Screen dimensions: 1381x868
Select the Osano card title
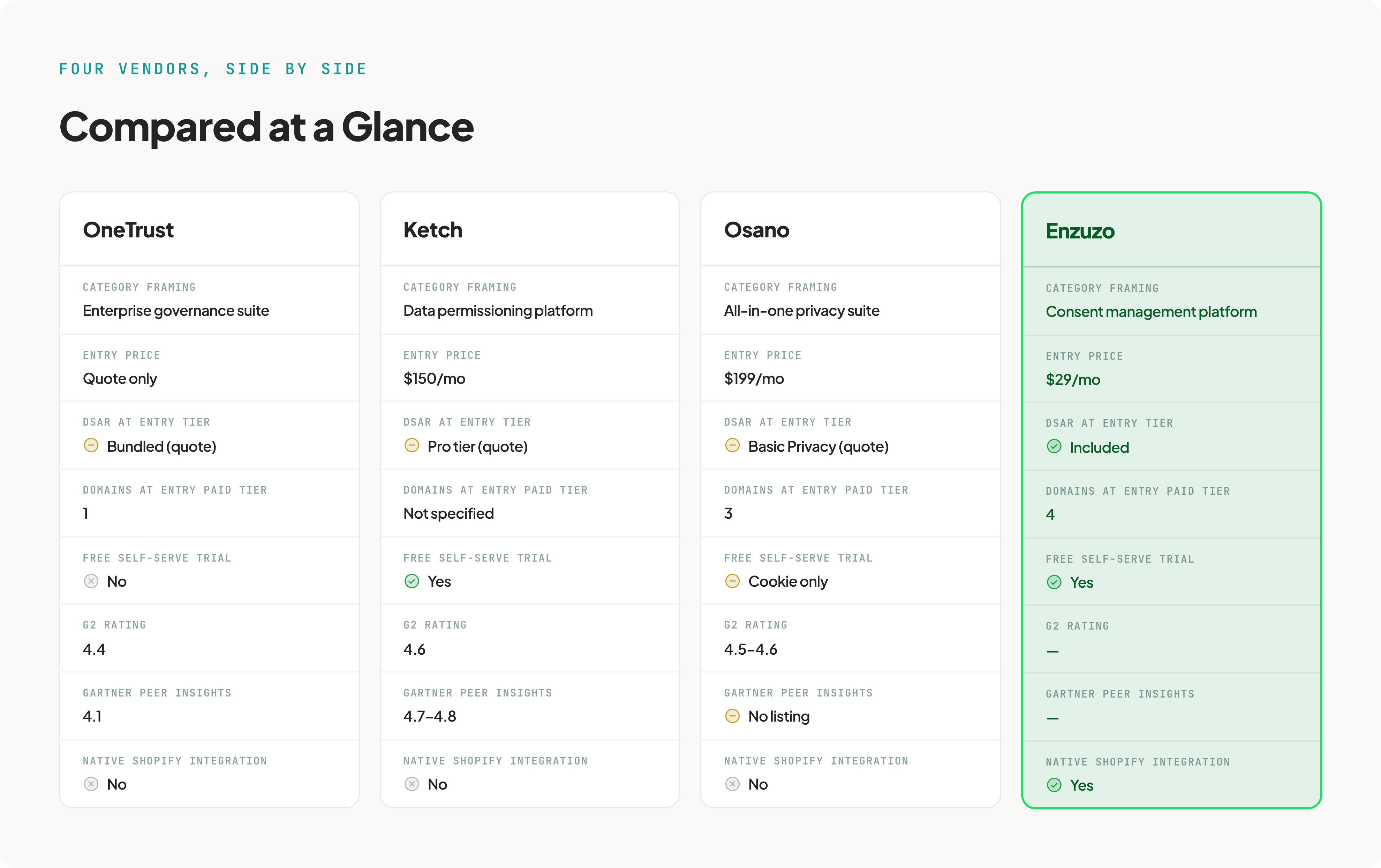[756, 230]
